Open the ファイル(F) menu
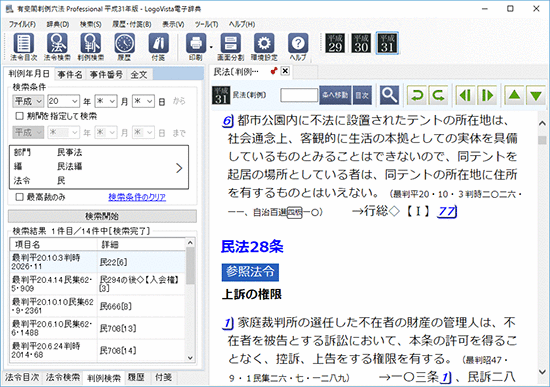The image size is (550, 387). pos(22,24)
